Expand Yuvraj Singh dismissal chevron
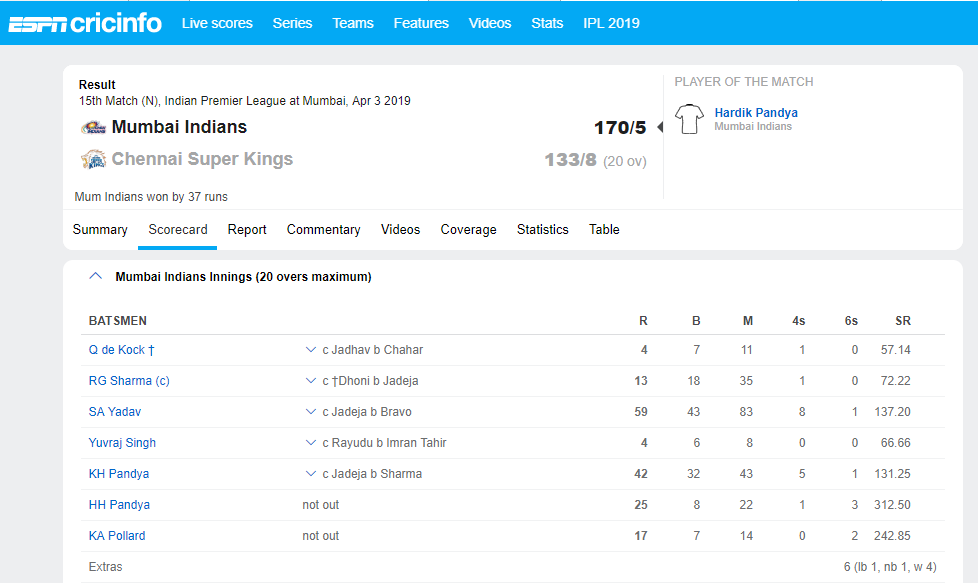Screen dimensions: 978x583 [311, 443]
